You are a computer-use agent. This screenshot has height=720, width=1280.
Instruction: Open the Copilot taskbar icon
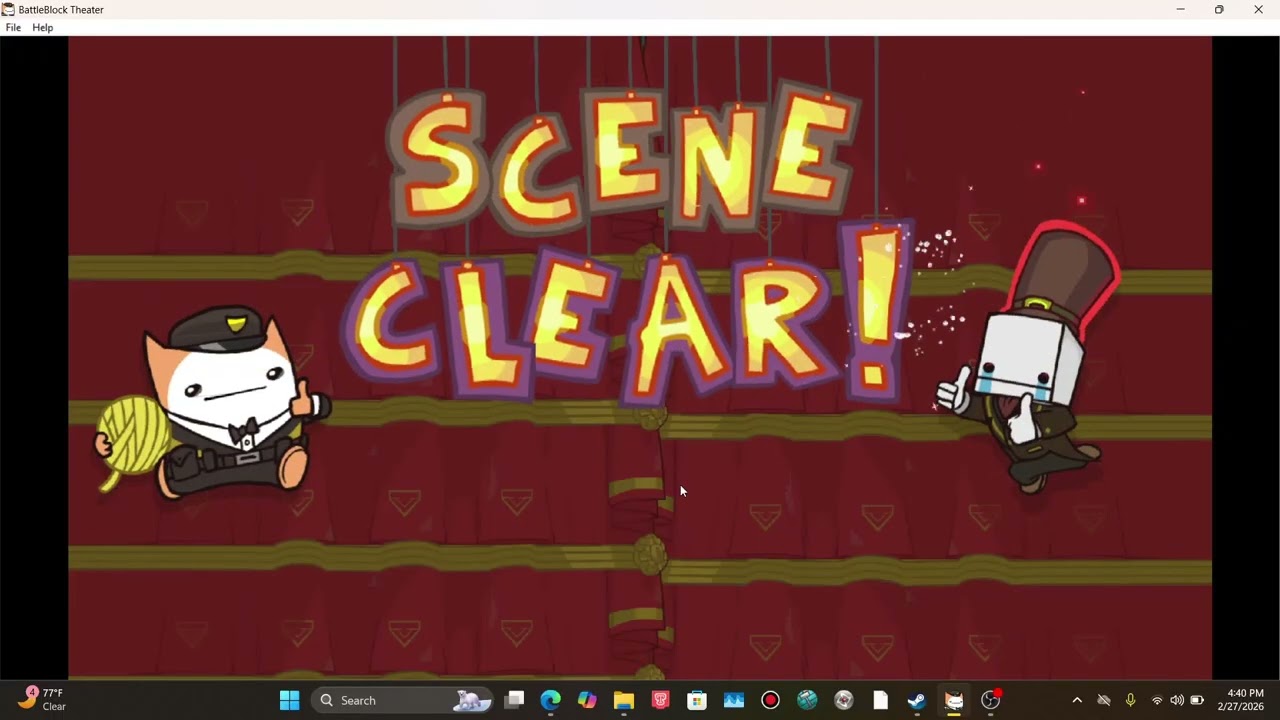coord(587,700)
